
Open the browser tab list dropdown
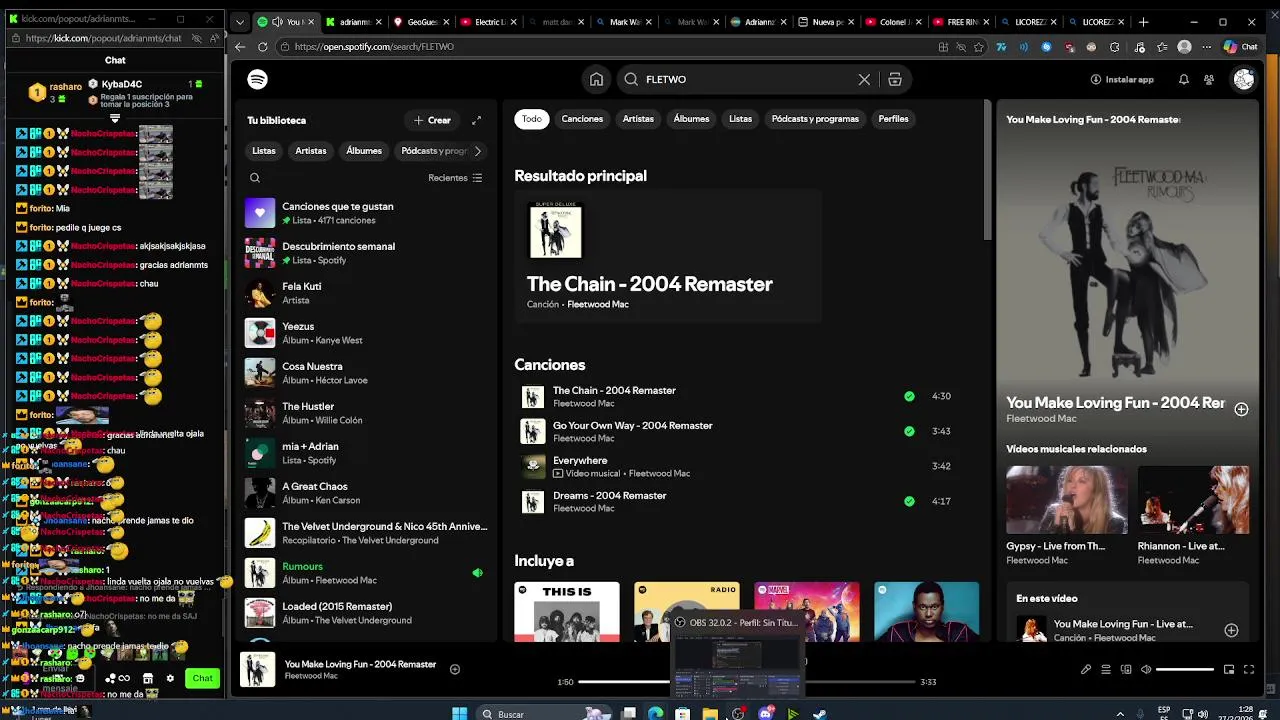coord(240,21)
